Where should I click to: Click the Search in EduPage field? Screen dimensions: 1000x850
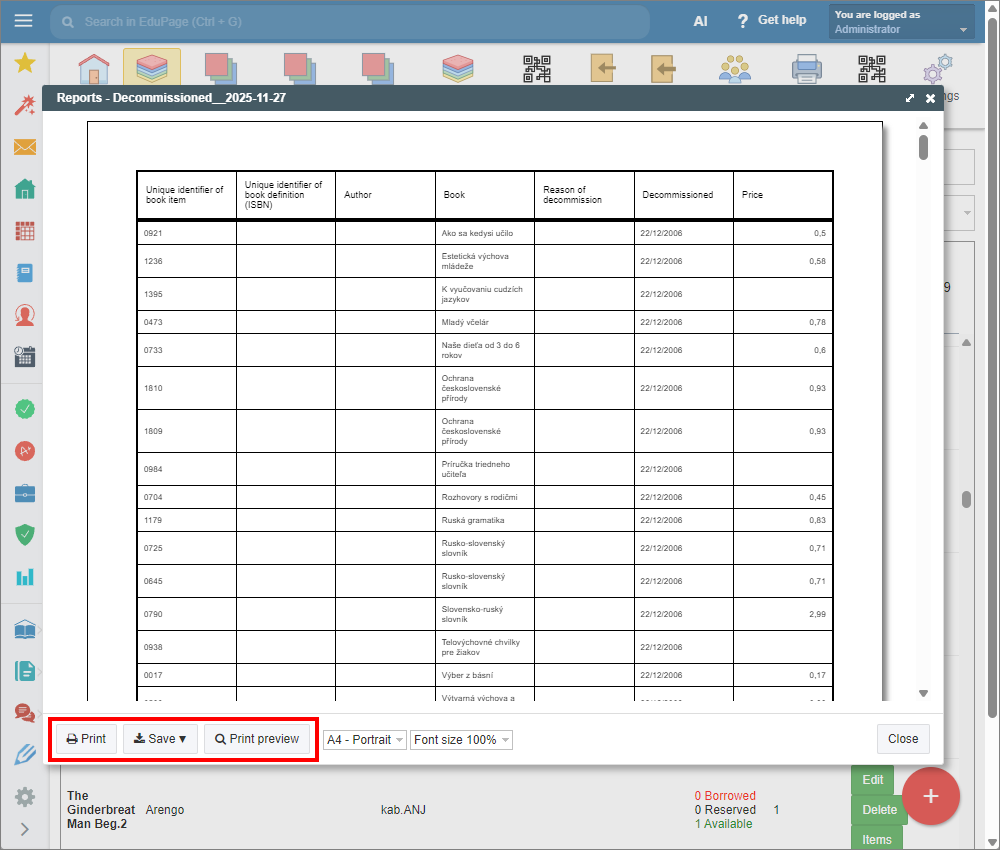point(350,22)
